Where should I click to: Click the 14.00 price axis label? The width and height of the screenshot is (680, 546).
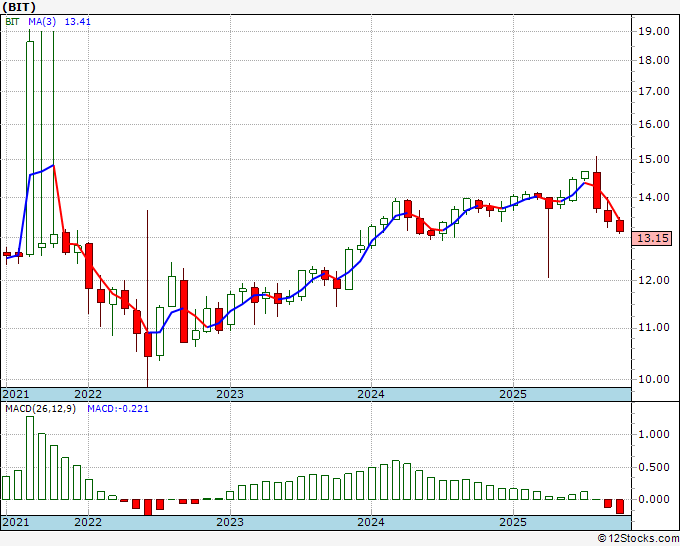(654, 197)
